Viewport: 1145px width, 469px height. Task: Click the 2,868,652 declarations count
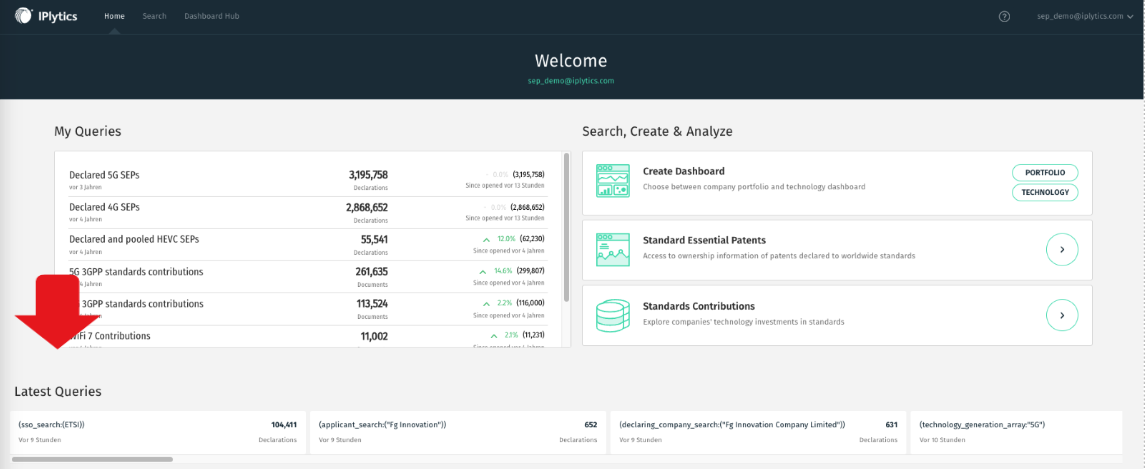coord(367,207)
